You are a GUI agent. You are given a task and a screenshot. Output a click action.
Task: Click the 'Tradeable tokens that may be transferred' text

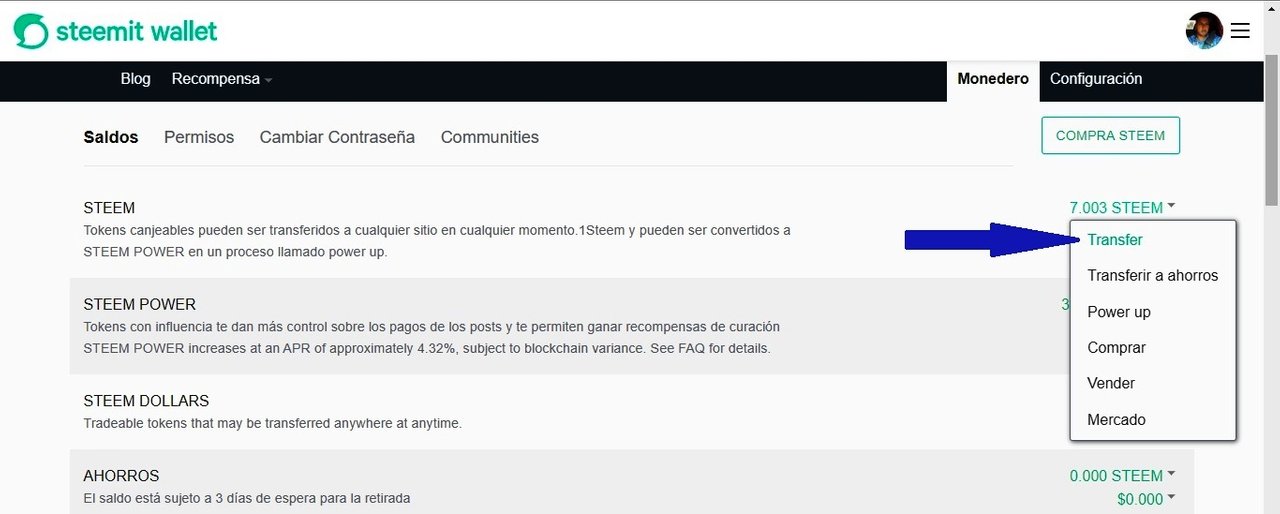[272, 423]
